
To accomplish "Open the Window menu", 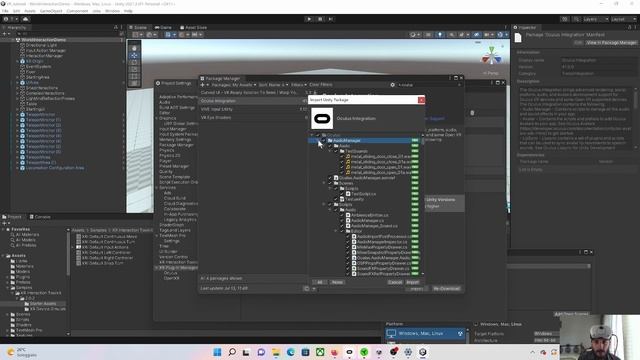I will (112, 11).
